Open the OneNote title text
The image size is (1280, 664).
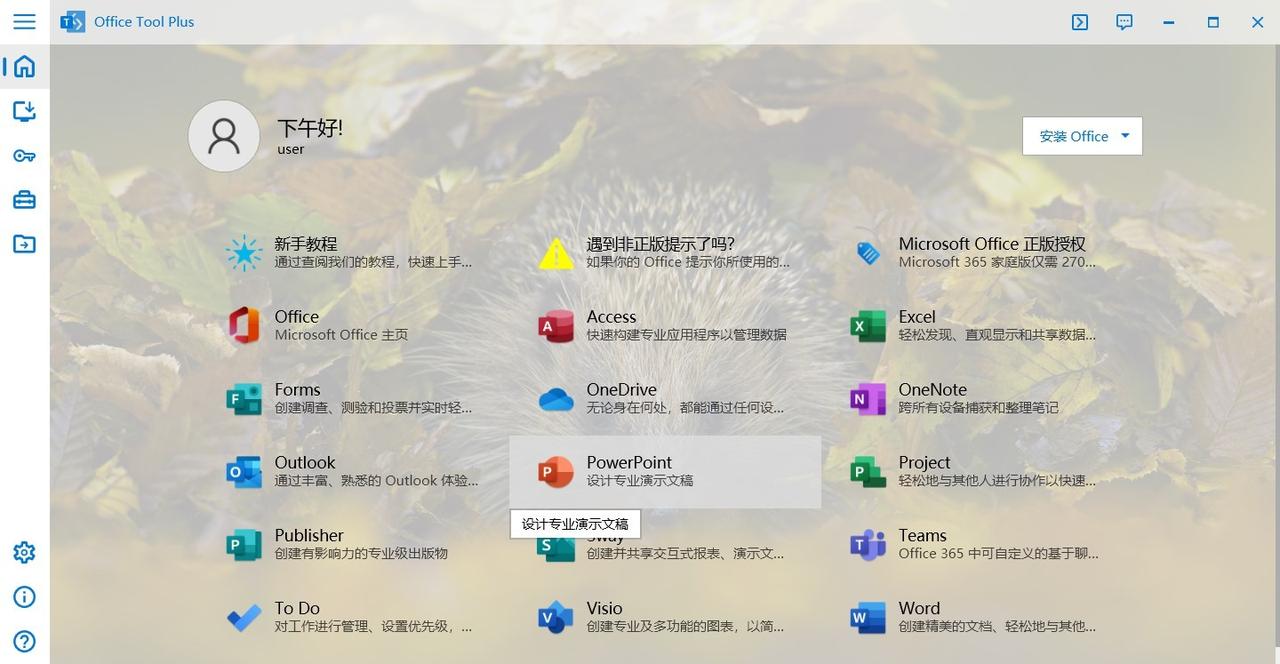click(x=933, y=390)
